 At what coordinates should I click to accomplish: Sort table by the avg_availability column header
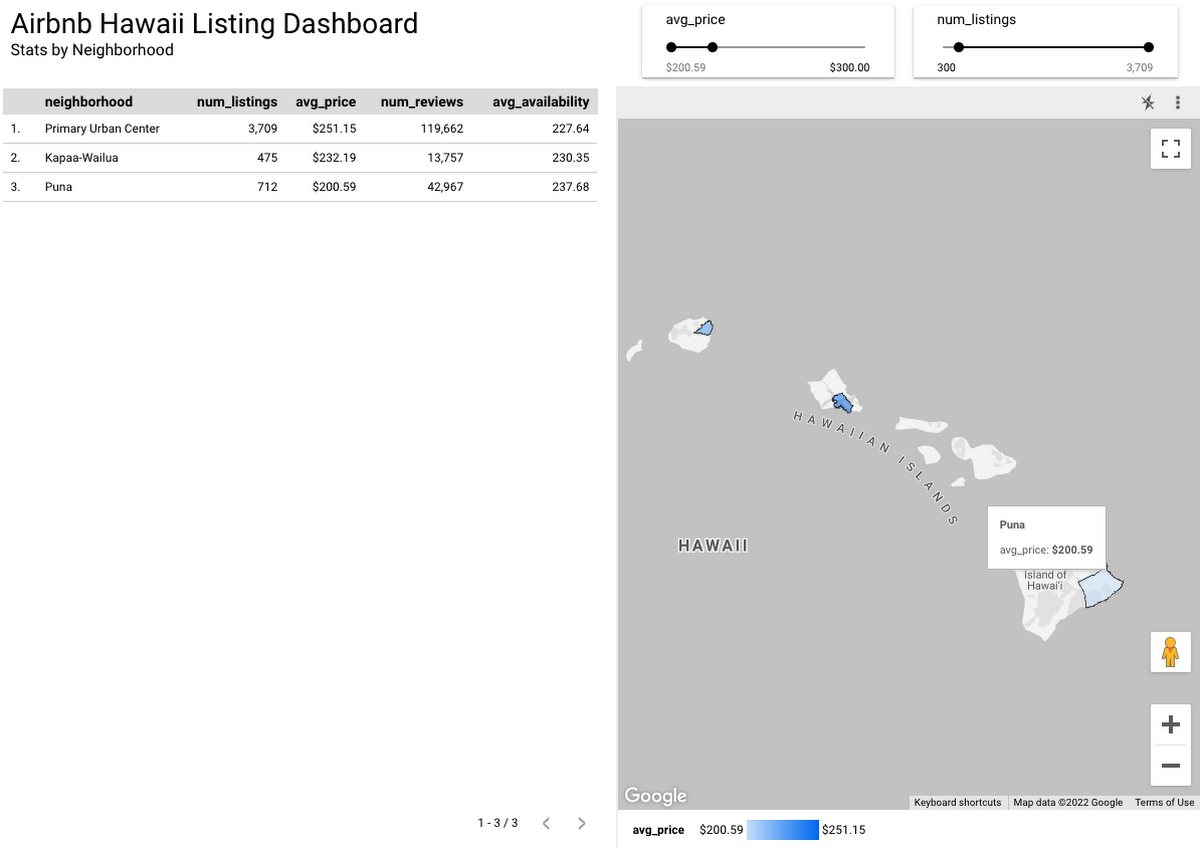tap(541, 101)
